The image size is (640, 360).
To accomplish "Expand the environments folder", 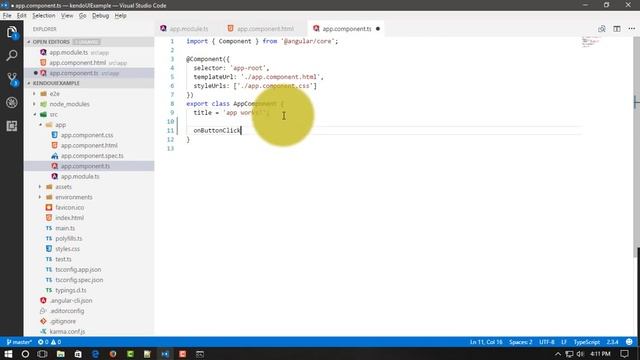I will point(40,197).
